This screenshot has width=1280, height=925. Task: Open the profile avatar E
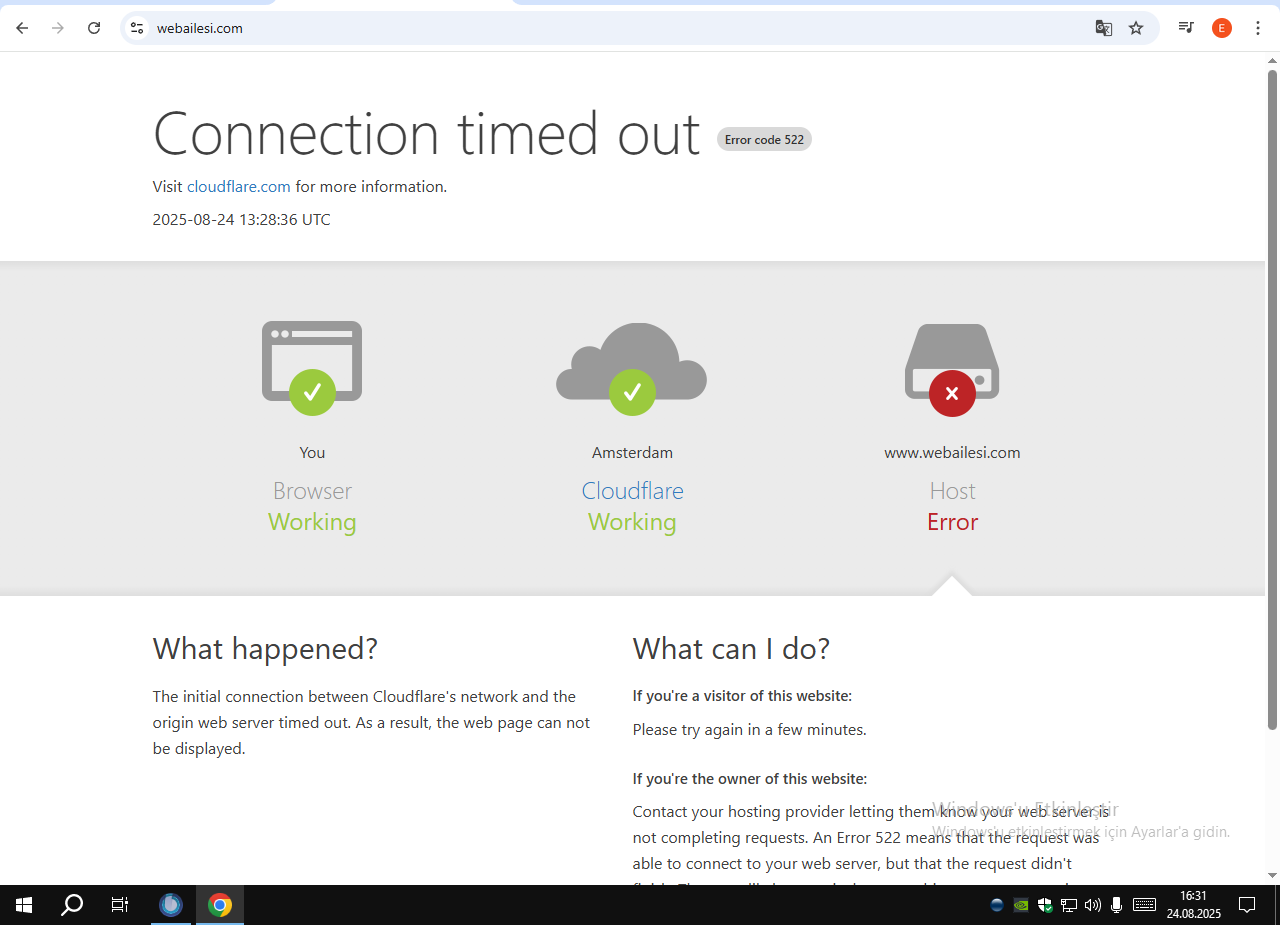(1222, 28)
